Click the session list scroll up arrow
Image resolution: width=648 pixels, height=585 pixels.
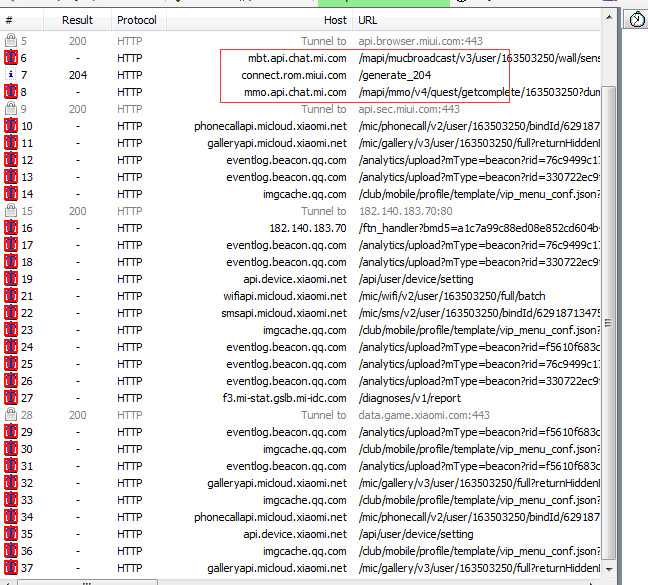[x=609, y=18]
